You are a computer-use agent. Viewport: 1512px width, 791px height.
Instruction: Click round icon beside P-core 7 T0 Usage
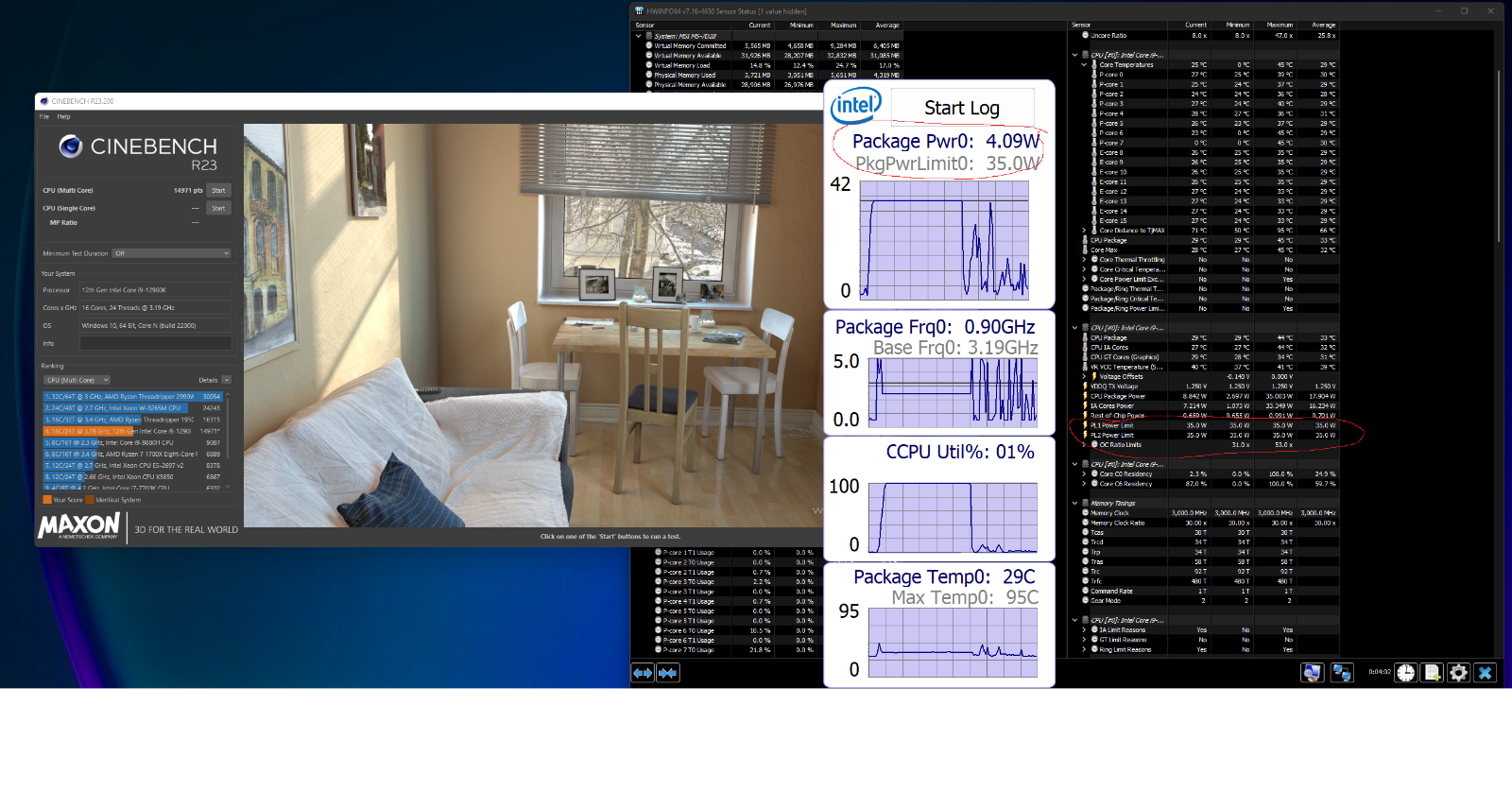[659, 650]
